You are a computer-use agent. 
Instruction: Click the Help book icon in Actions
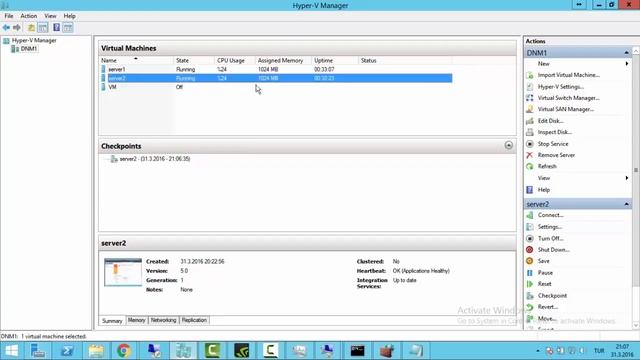[530, 190]
